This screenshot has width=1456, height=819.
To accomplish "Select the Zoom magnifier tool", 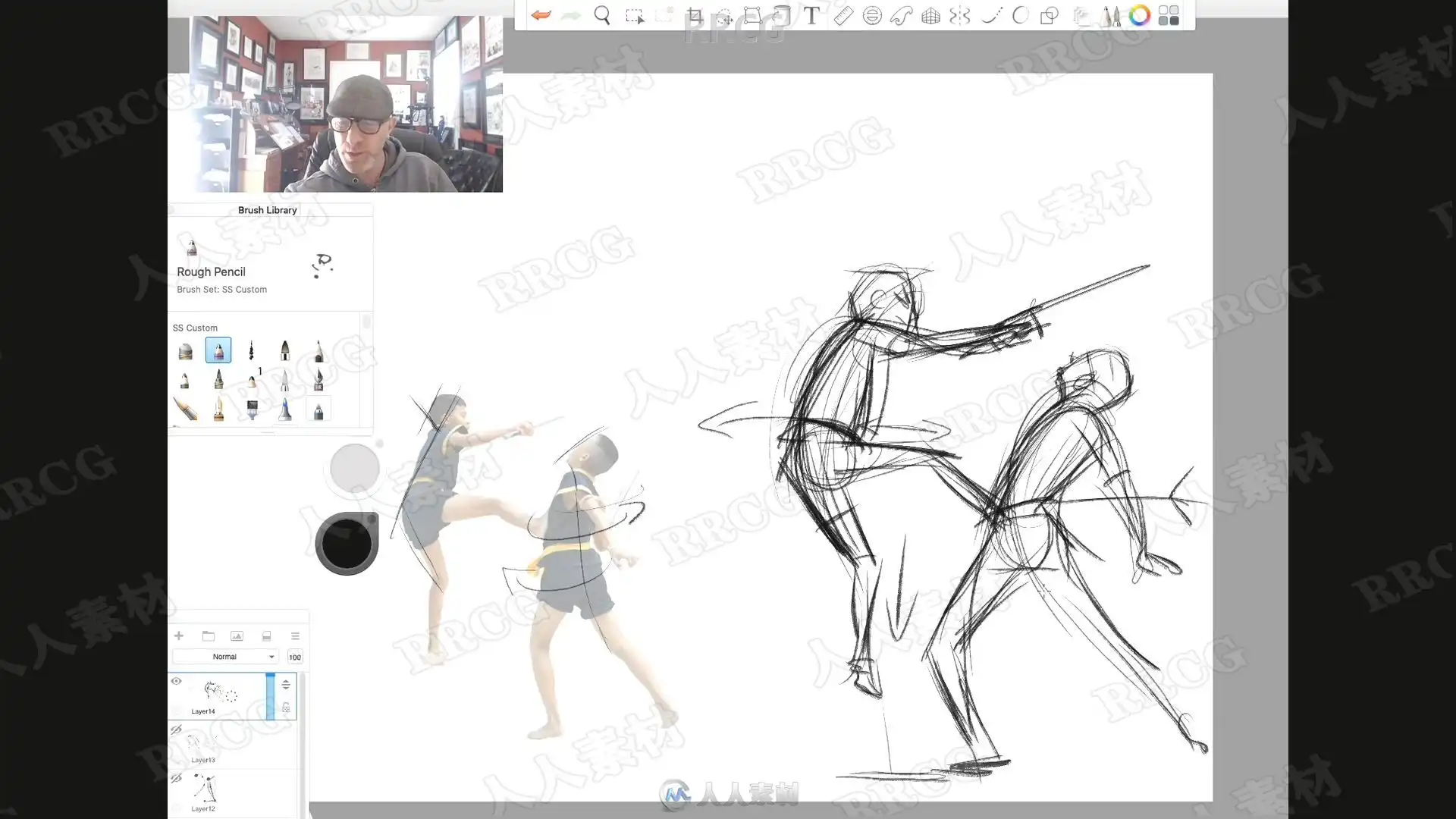I will 602,15.
